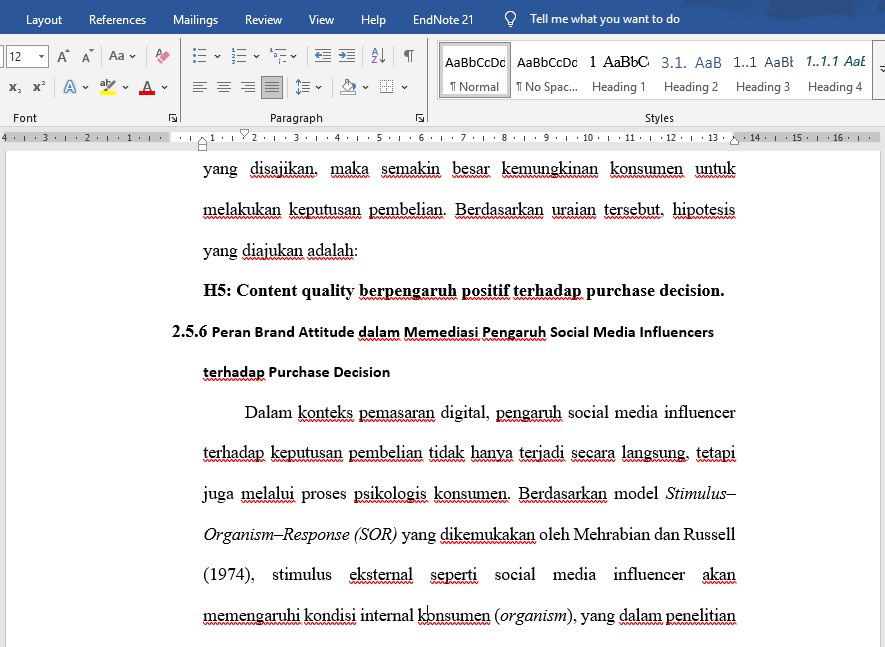Expand shading color options arrow
Viewport: 885px width, 647px height.
(x=365, y=88)
